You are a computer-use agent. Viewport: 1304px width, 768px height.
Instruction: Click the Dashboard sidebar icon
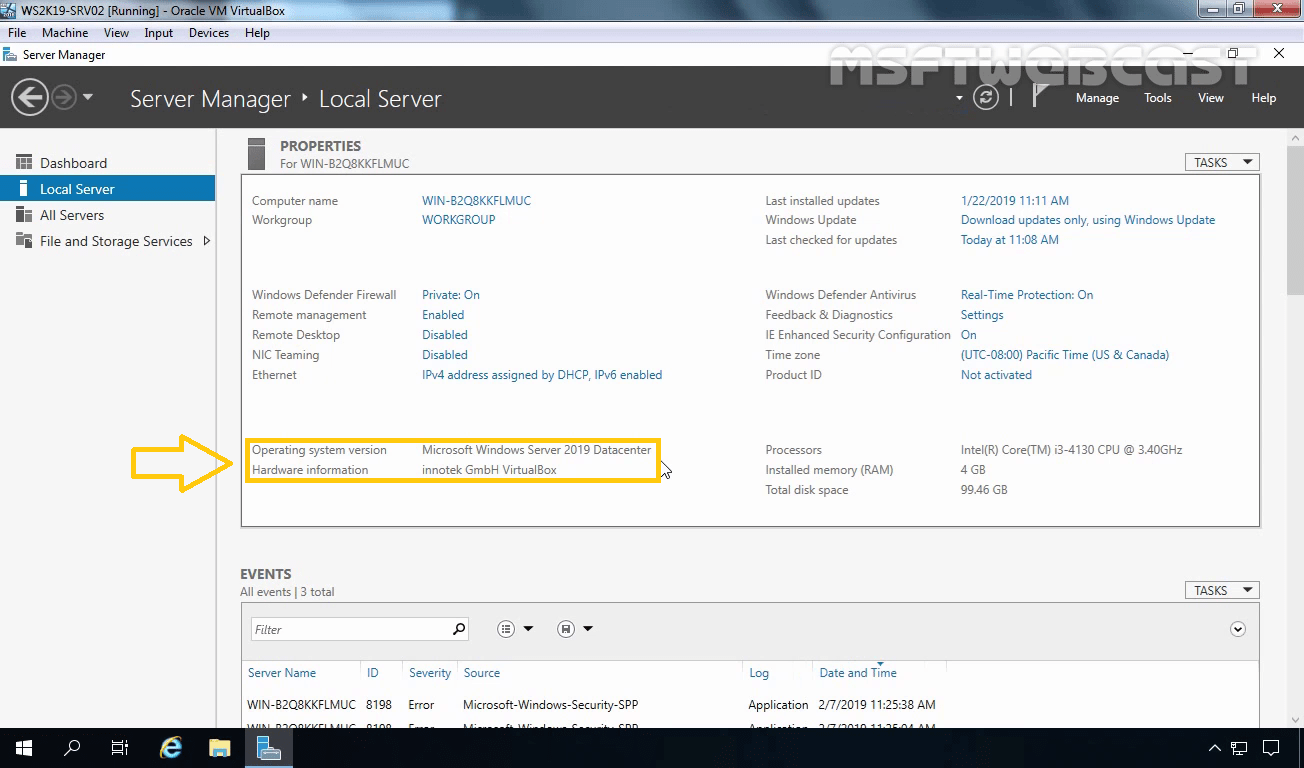pyautogui.click(x=24, y=162)
